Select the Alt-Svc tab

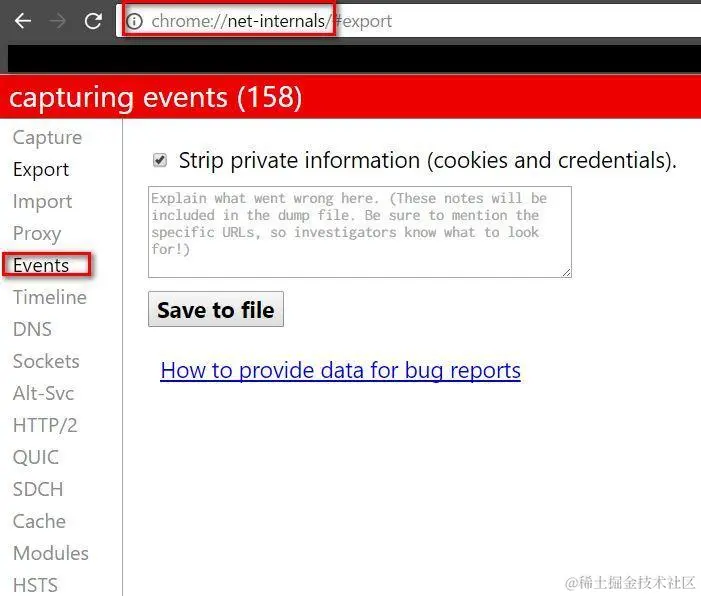(x=43, y=393)
